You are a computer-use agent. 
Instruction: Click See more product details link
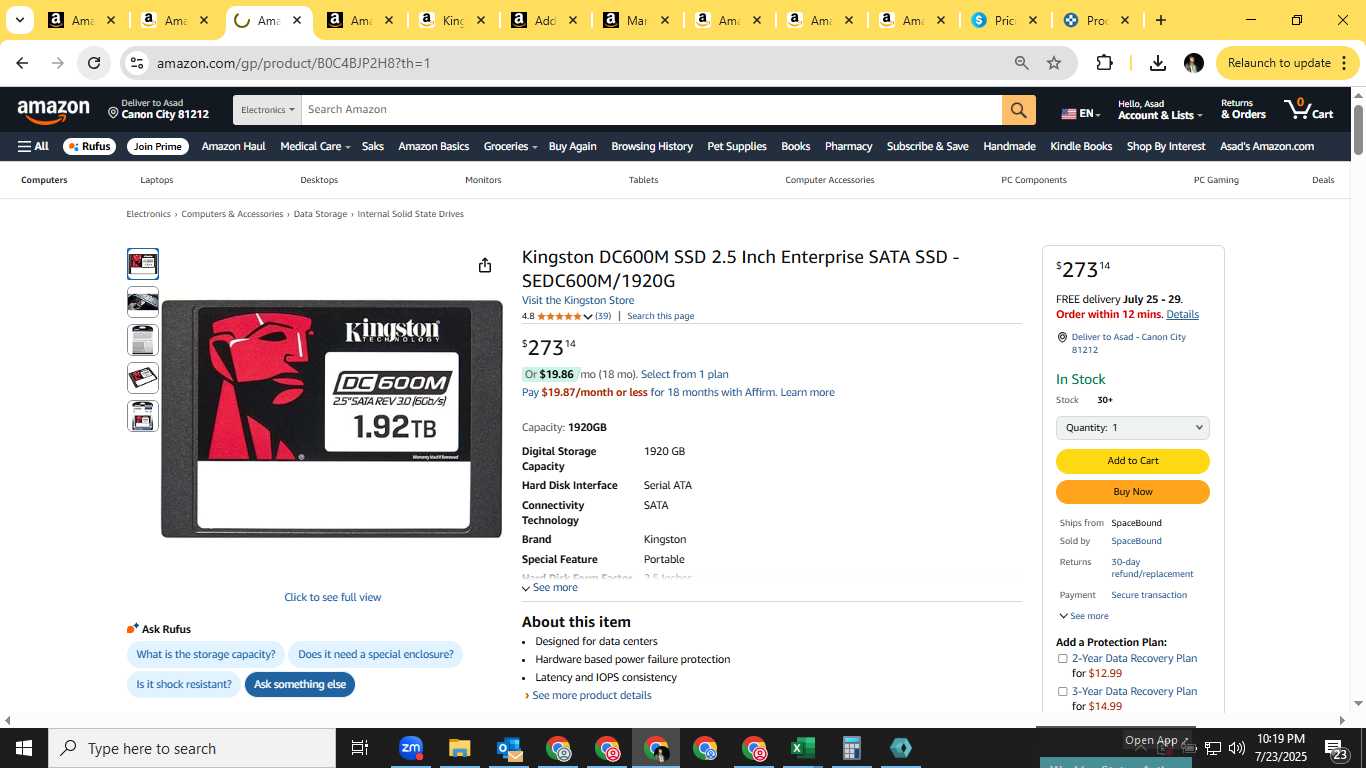(x=591, y=696)
